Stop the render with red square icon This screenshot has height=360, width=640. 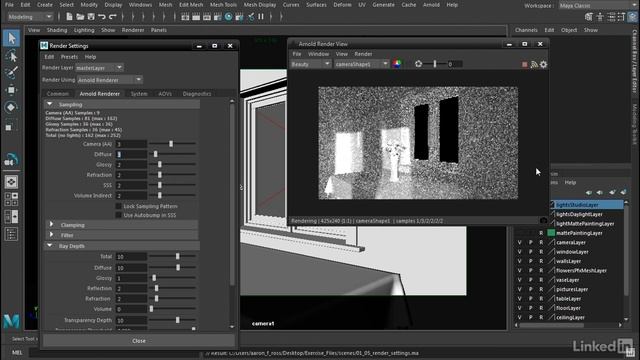[524, 64]
